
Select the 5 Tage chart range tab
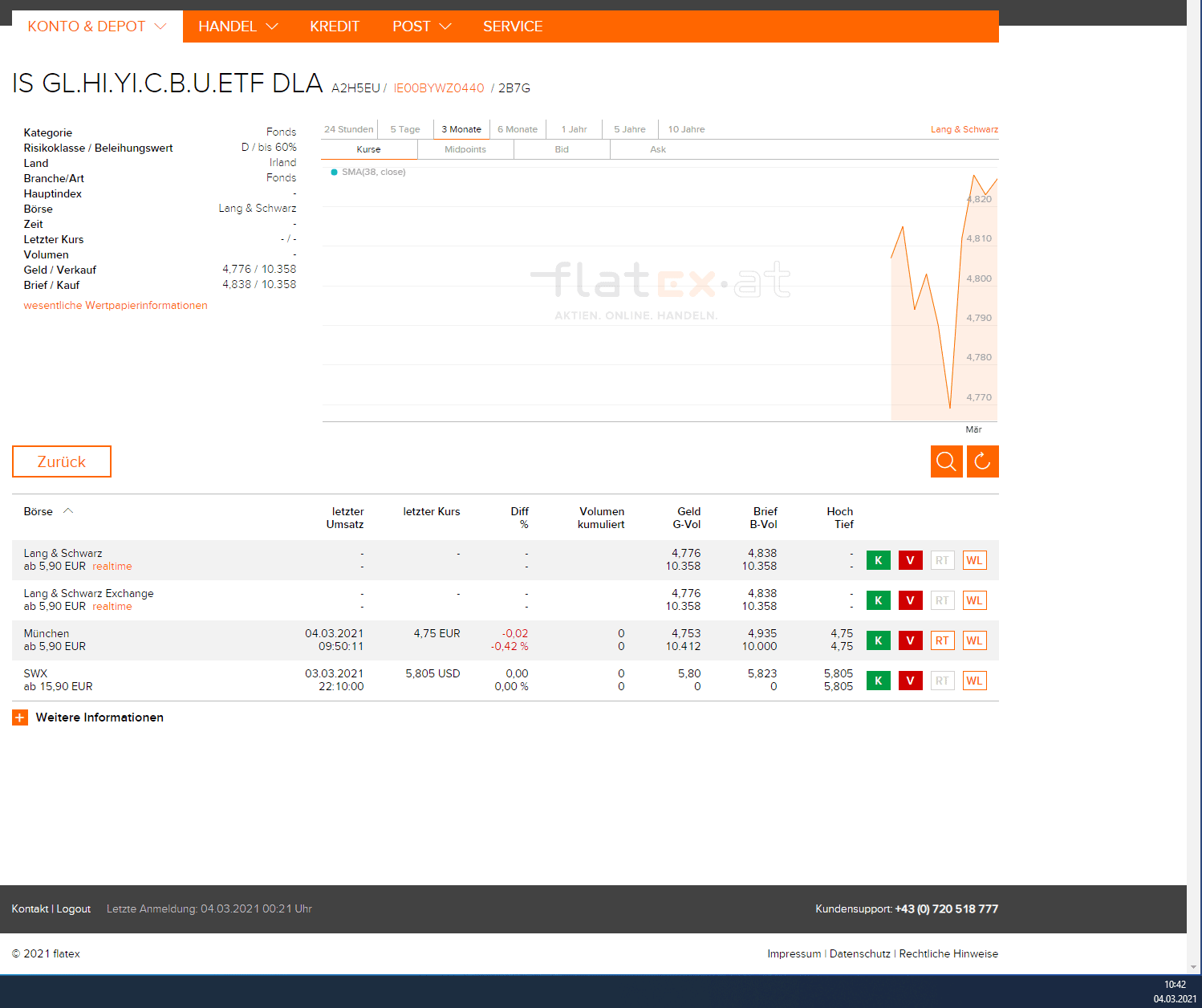[405, 129]
